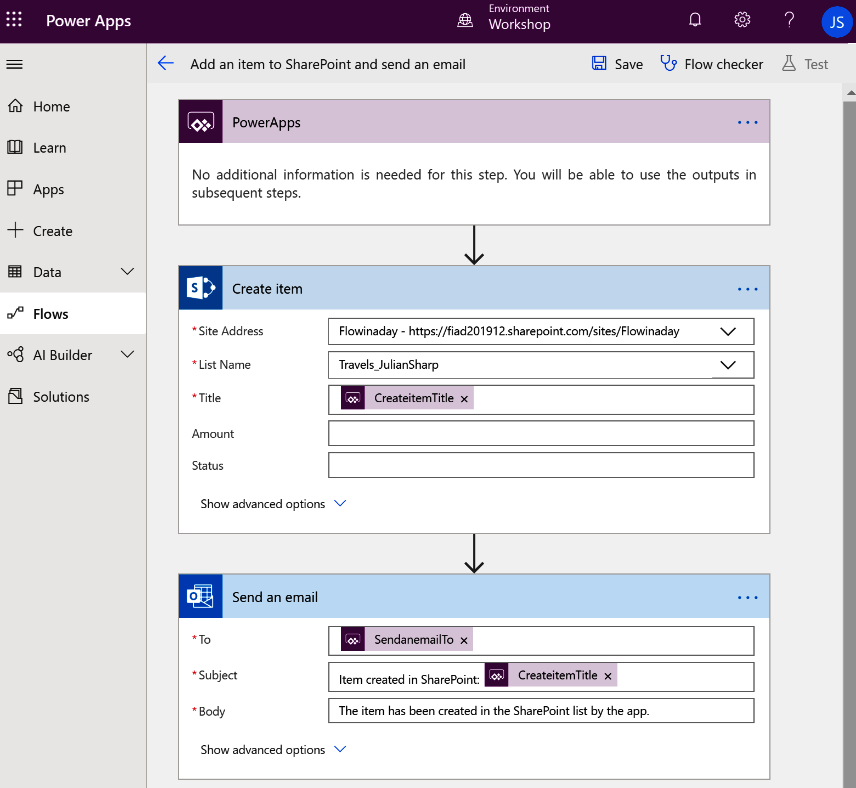The height and width of the screenshot is (788, 856).
Task: Click the Create plus icon
Action: [x=15, y=230]
